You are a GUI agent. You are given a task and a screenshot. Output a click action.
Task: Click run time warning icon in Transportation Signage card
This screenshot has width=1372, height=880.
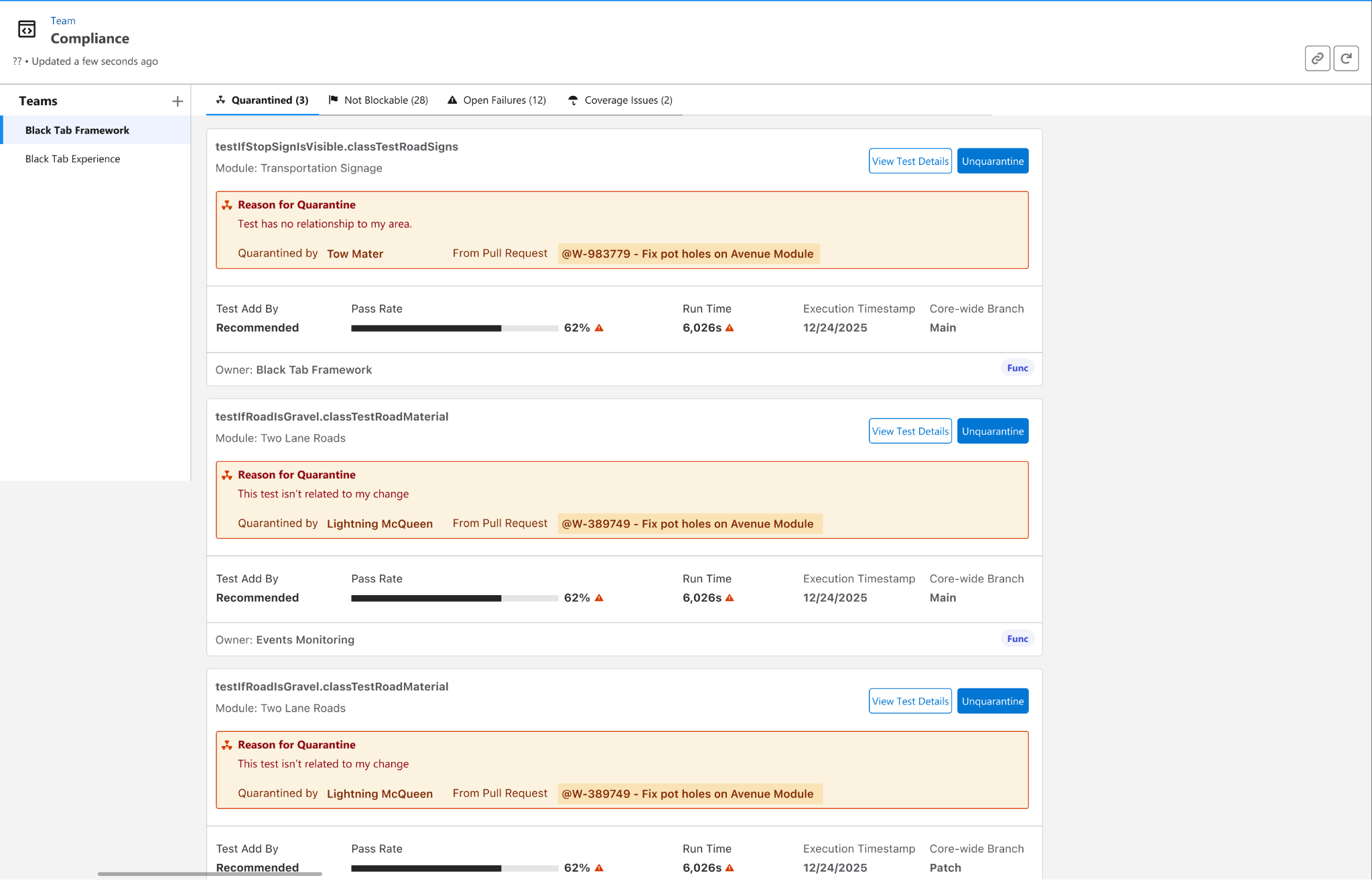[x=730, y=328]
